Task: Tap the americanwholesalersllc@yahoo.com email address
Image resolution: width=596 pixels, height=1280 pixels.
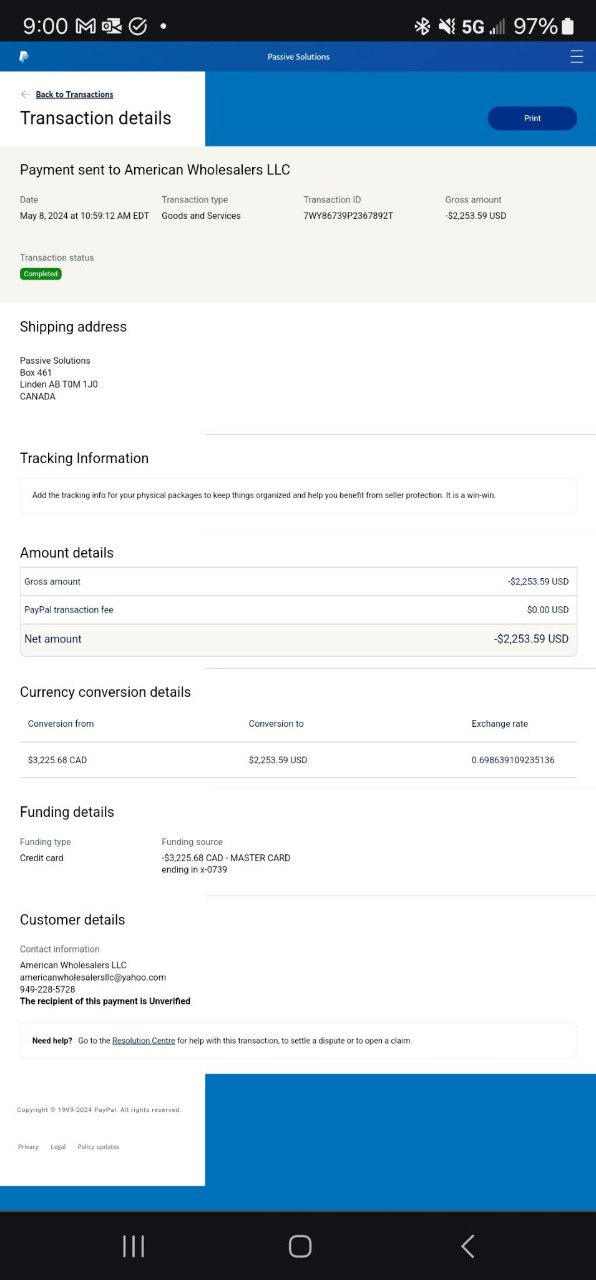Action: pyautogui.click(x=93, y=977)
